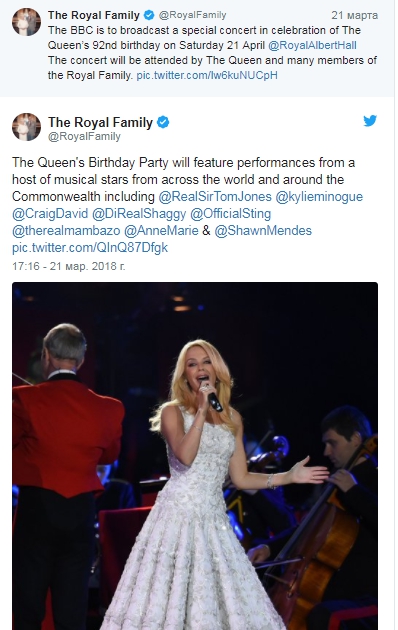The width and height of the screenshot is (398, 630).
Task: Open Royal Family avatar in embedded tweet
Action: (27, 127)
